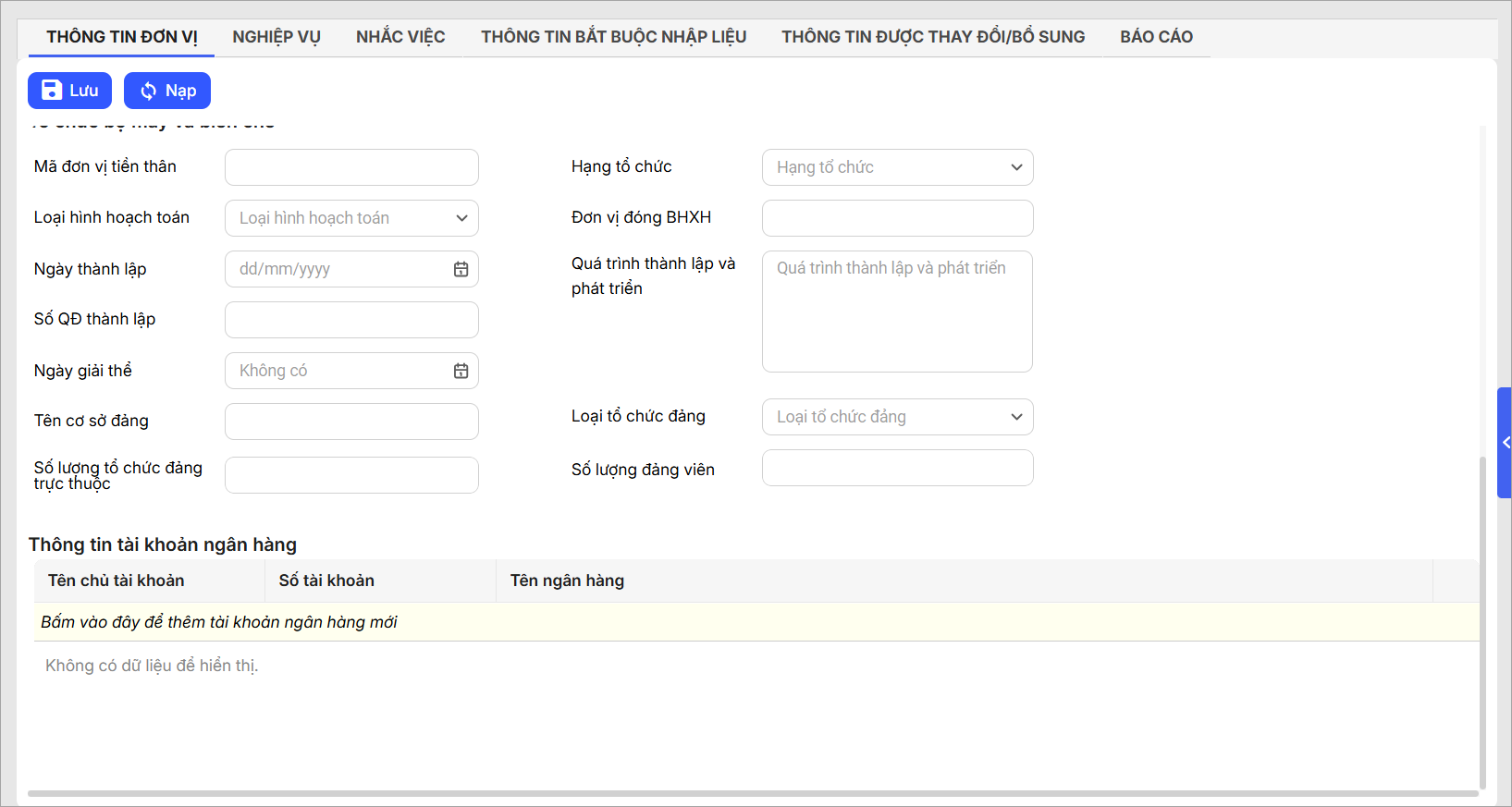This screenshot has height=807, width=1512.
Task: Click the Số lượng đảng viên field
Action: tap(897, 468)
